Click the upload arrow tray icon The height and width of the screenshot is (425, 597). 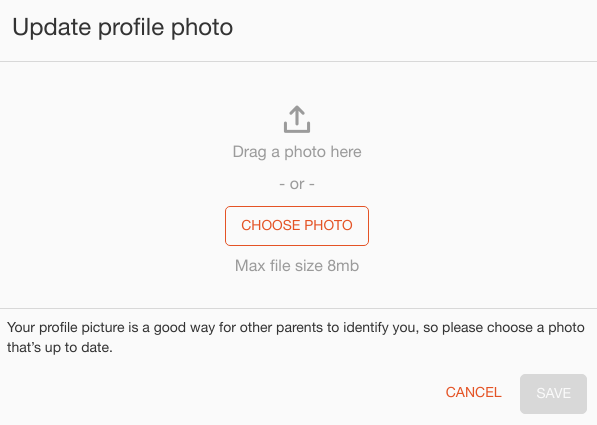(x=297, y=119)
